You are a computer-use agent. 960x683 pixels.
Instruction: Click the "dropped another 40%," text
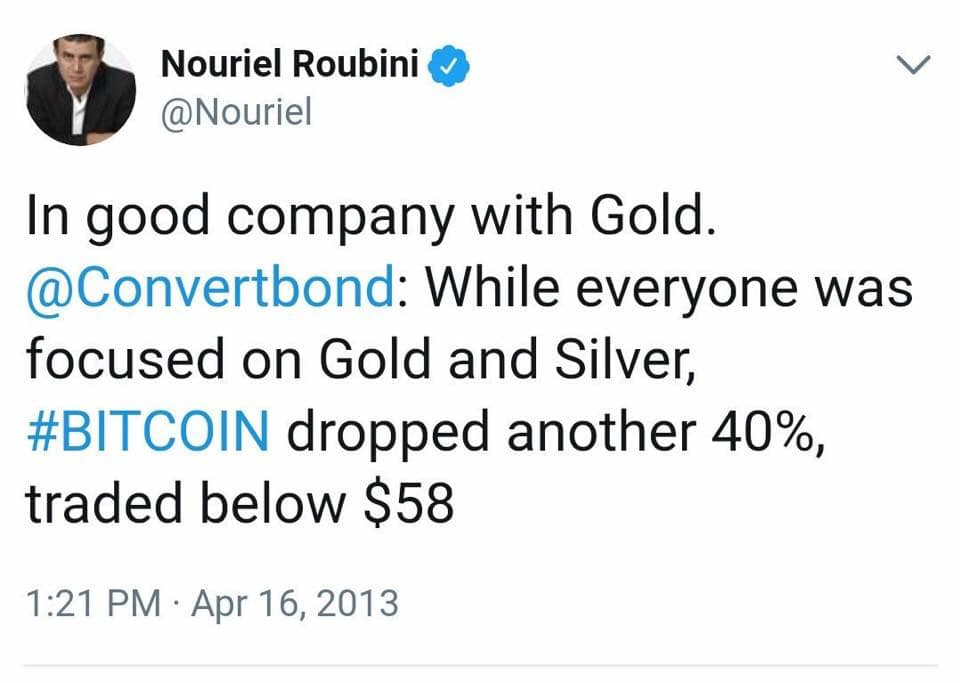[x=557, y=432]
